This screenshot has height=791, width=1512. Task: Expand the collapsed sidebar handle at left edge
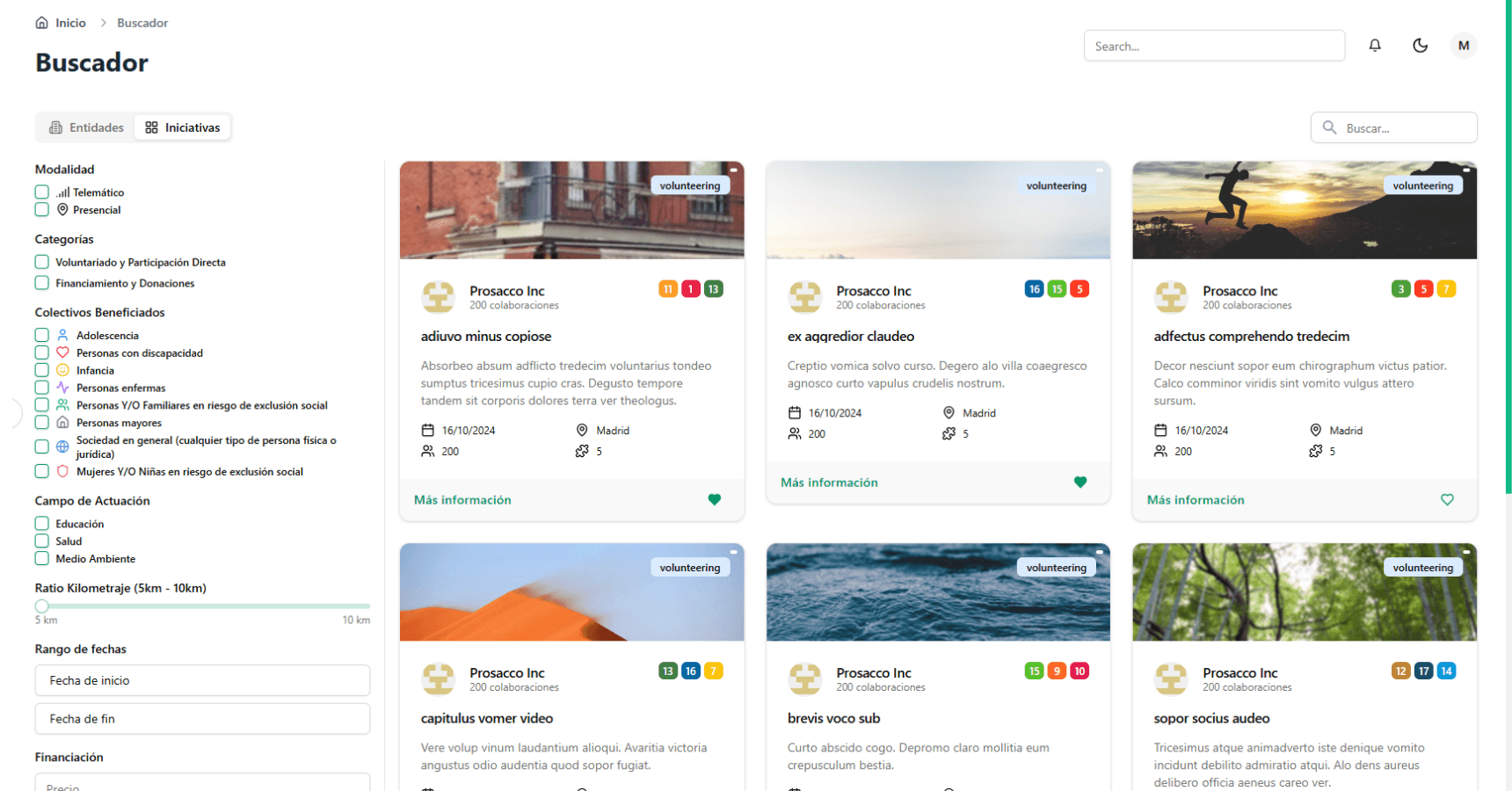click(15, 412)
